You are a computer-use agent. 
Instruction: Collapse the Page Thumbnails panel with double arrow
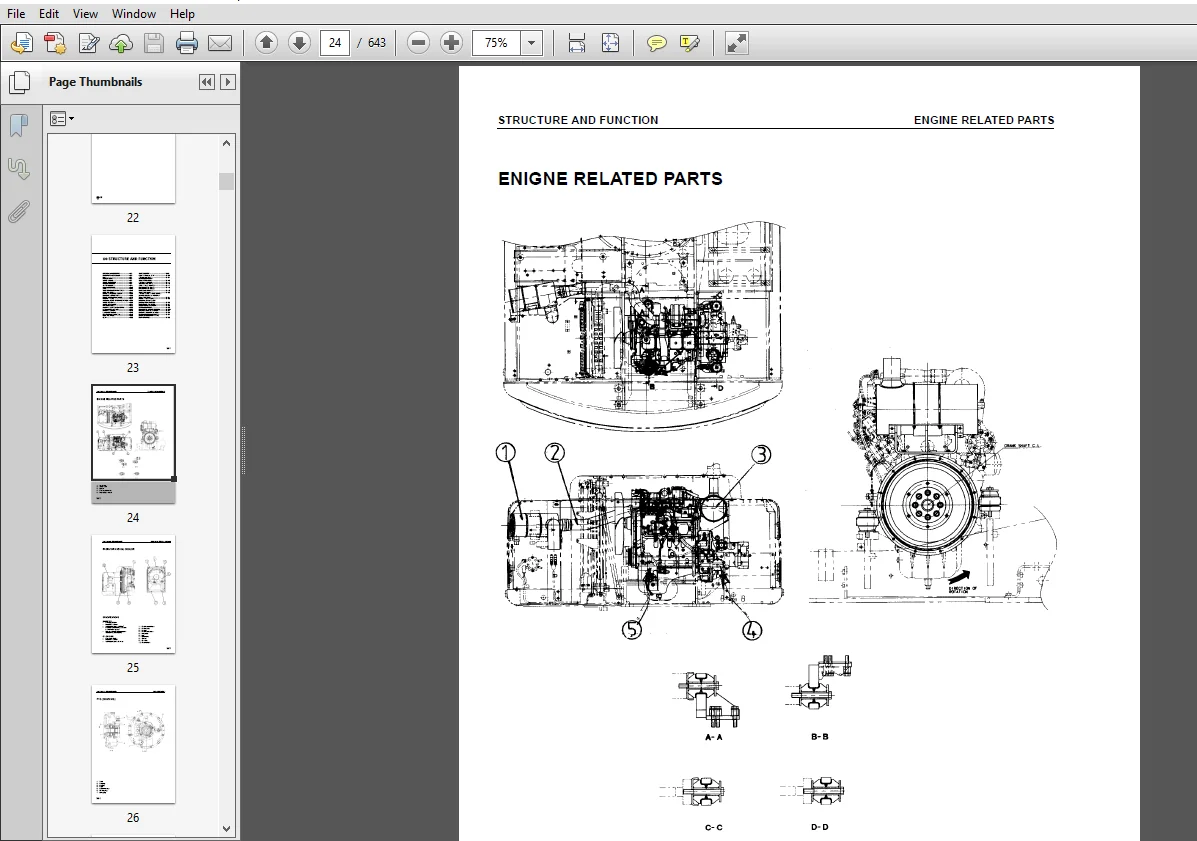[206, 82]
